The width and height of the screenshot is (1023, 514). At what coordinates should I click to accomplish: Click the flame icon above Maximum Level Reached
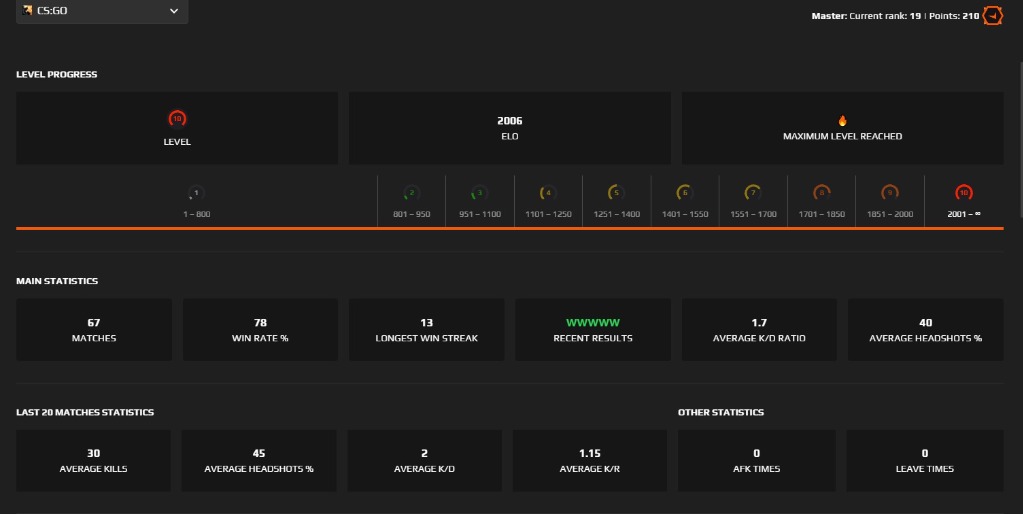click(842, 120)
